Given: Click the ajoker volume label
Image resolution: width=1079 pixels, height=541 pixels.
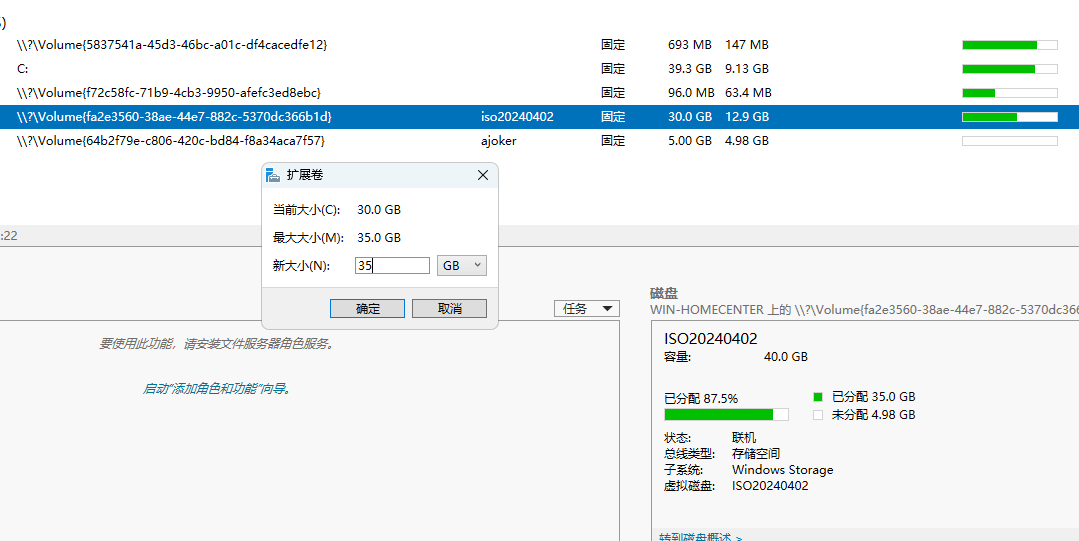Looking at the screenshot, I should pos(499,140).
